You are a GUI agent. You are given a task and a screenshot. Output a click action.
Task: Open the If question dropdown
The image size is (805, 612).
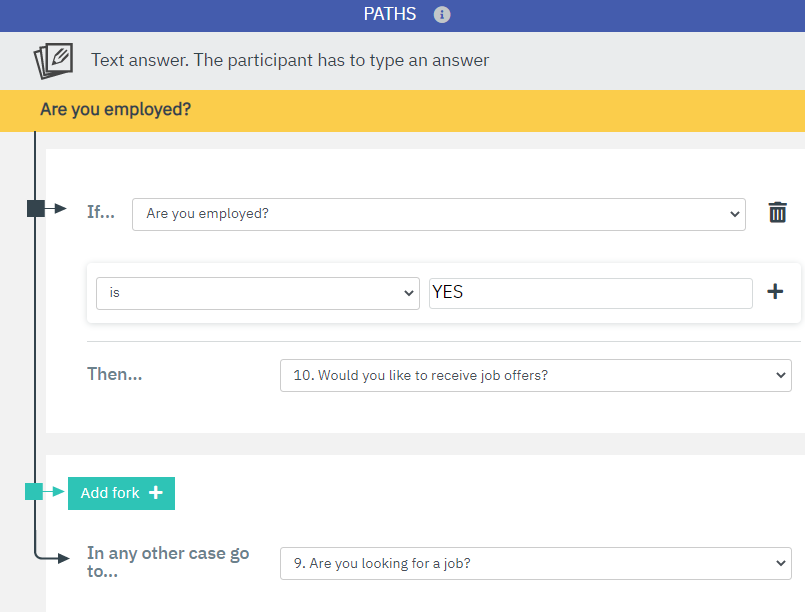click(438, 214)
